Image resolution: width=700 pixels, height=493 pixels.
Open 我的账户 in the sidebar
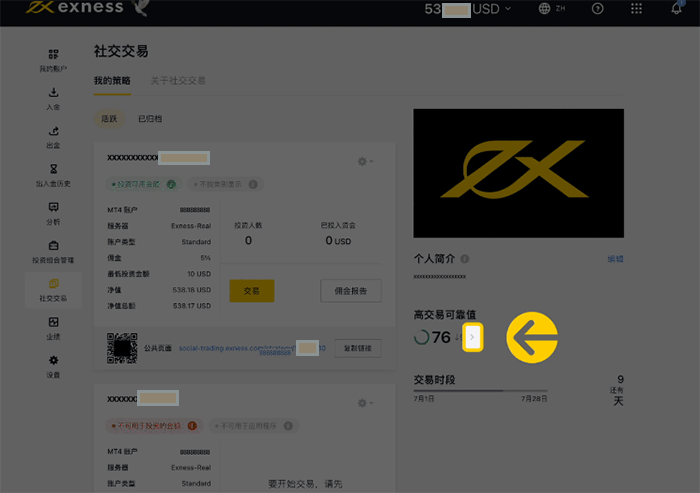point(54,59)
